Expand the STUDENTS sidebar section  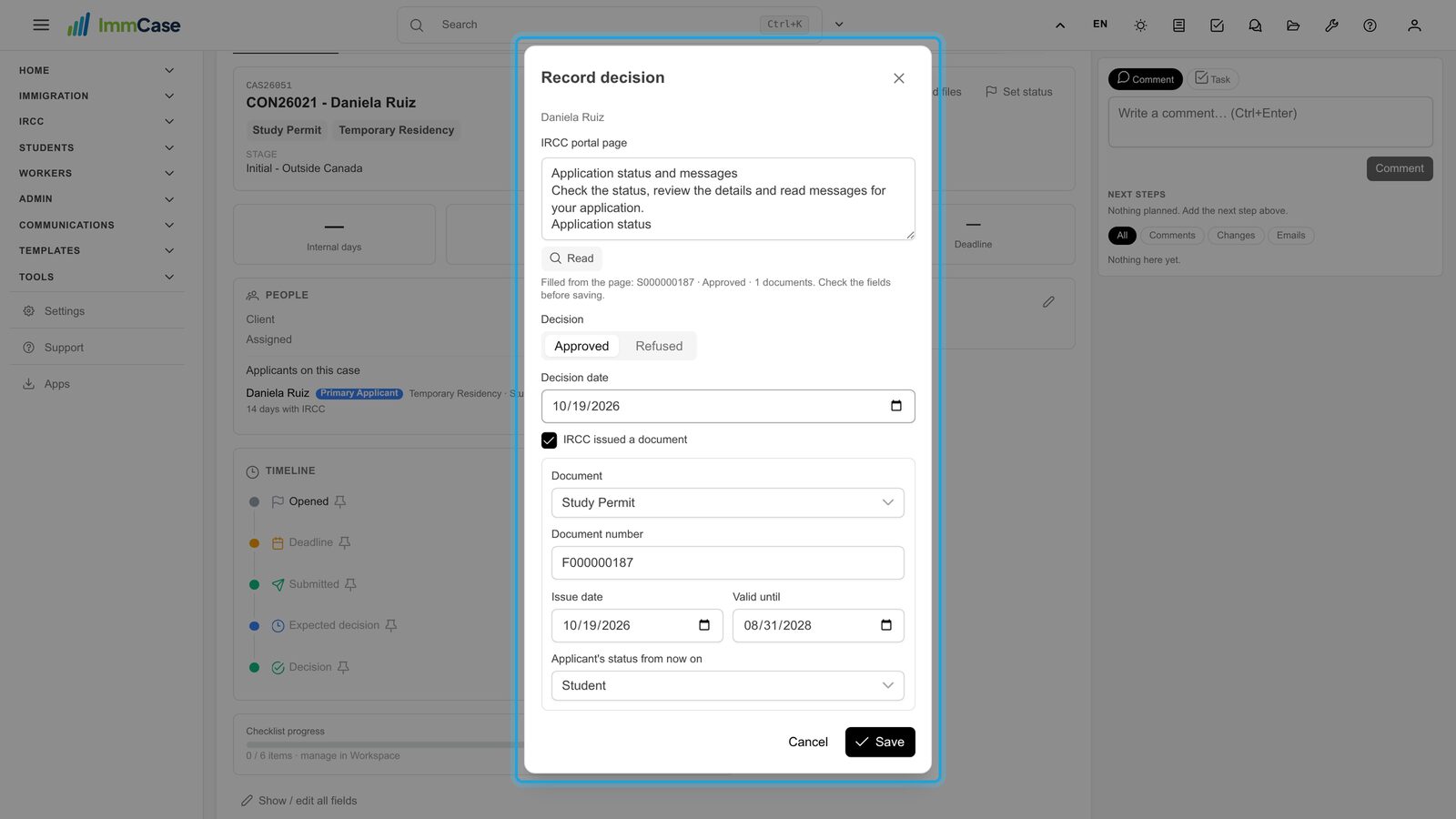pos(96,147)
